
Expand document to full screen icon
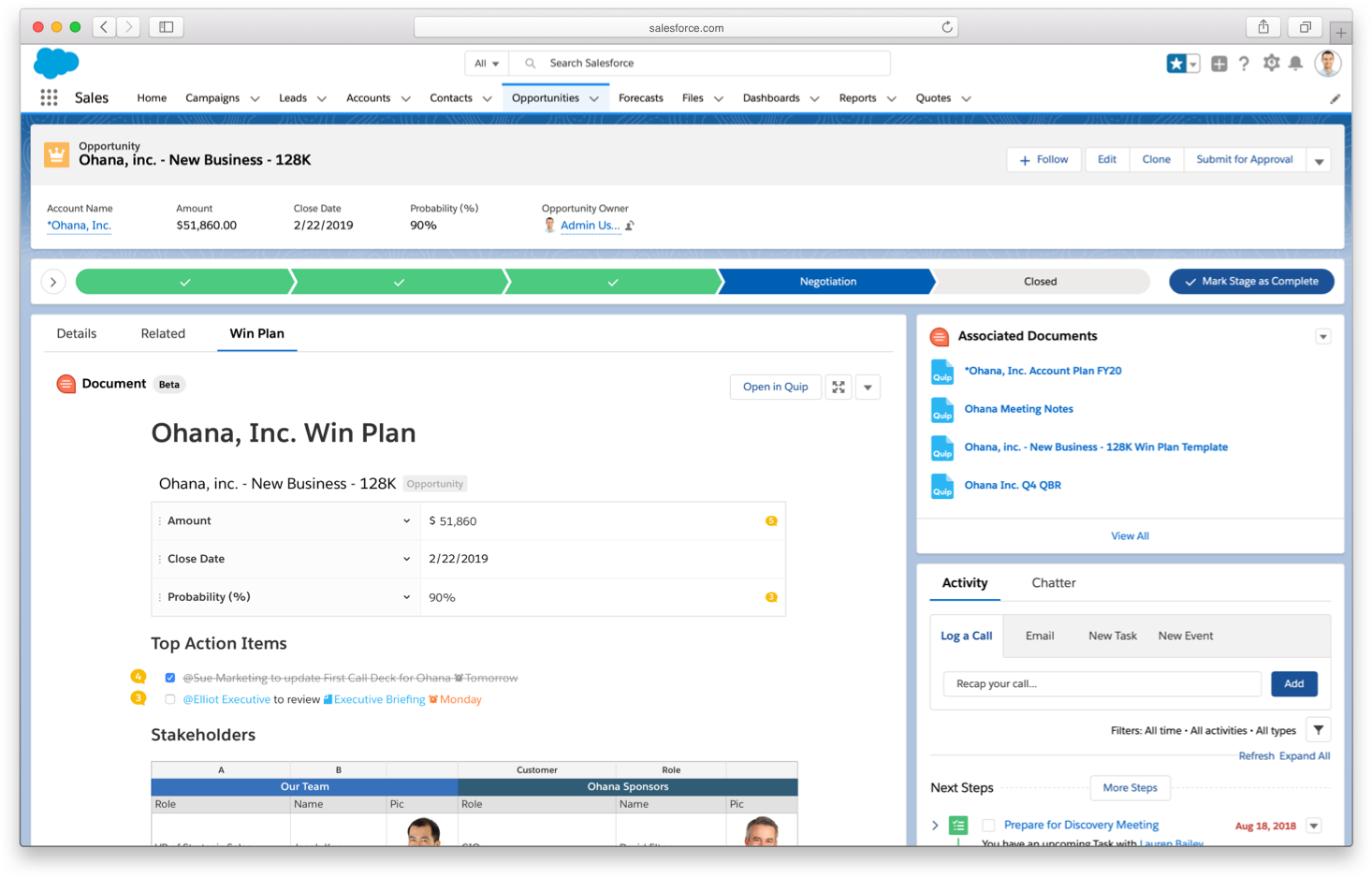click(x=839, y=387)
